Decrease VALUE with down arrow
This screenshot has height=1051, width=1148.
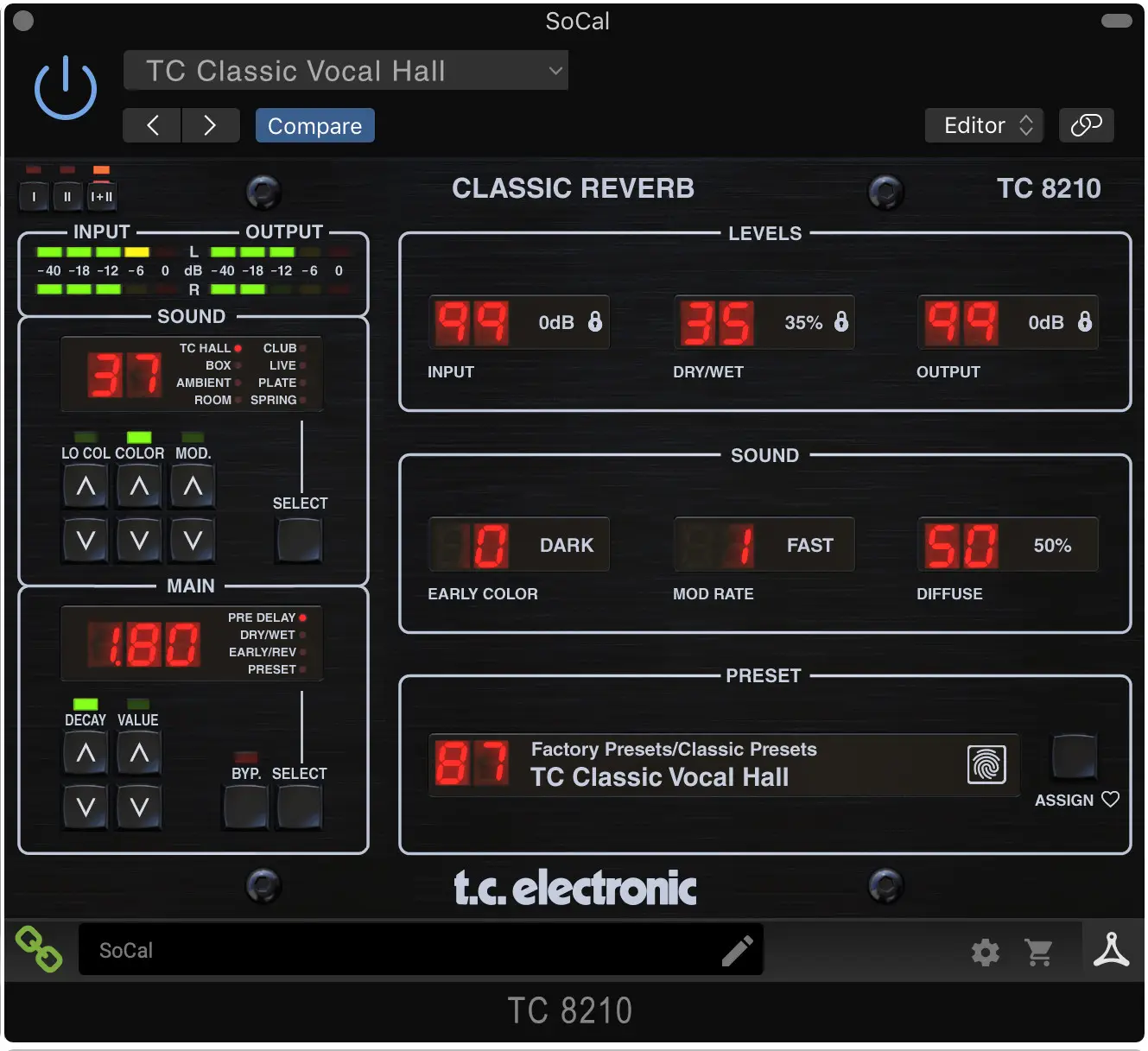(139, 807)
